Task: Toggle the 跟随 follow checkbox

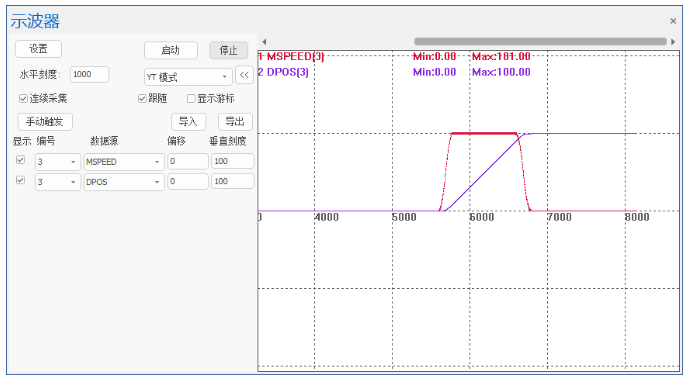Action: click(x=142, y=99)
